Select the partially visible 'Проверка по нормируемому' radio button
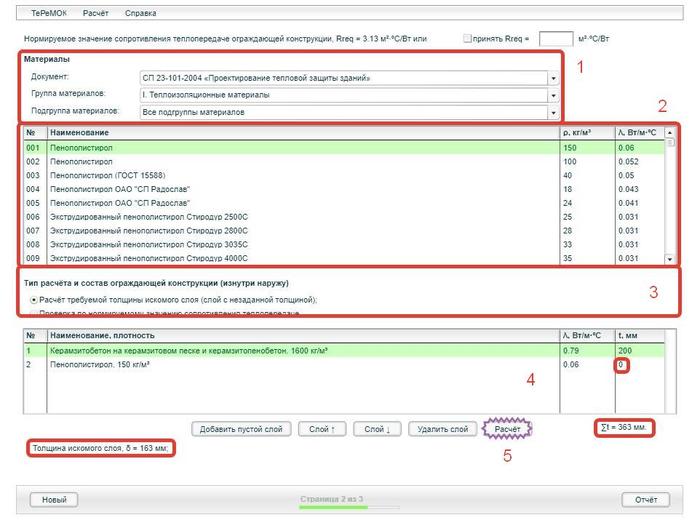Viewport: 700px width, 528px height. 35,314
